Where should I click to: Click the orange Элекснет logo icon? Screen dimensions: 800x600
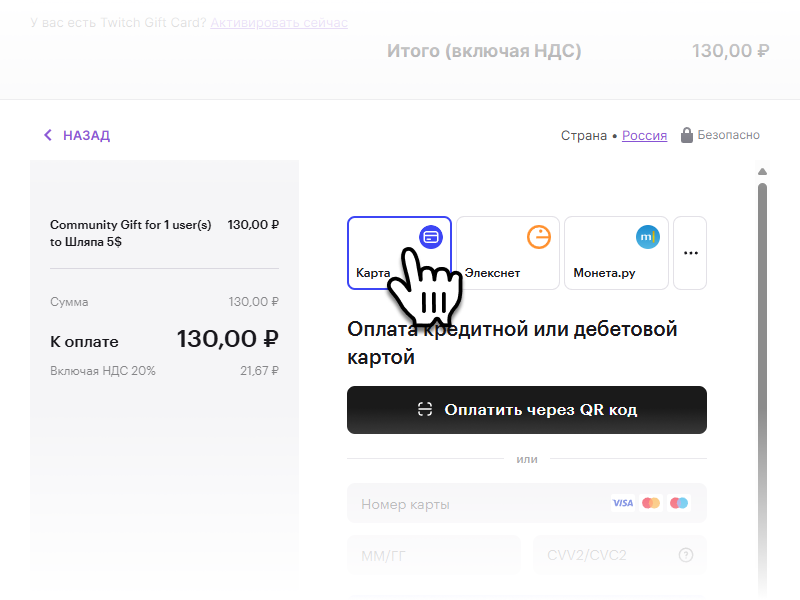pos(538,237)
